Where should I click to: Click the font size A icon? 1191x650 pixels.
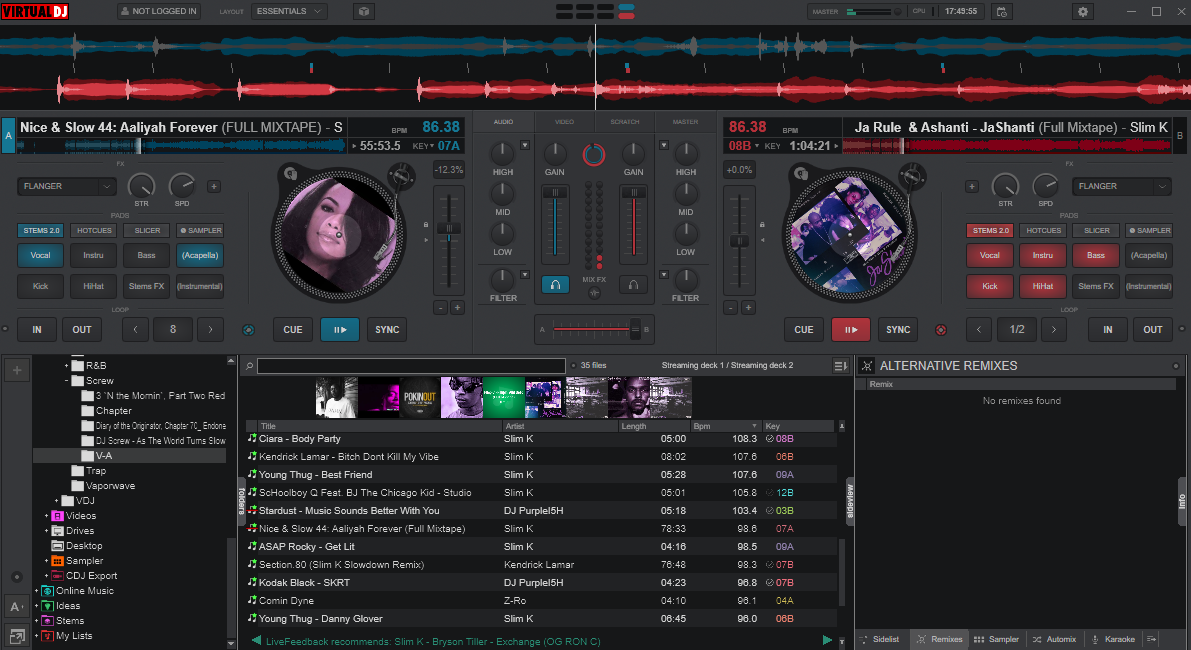(17, 606)
